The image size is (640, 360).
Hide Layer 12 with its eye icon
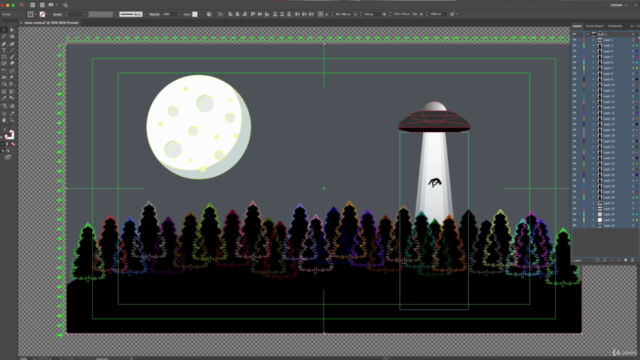(575, 96)
